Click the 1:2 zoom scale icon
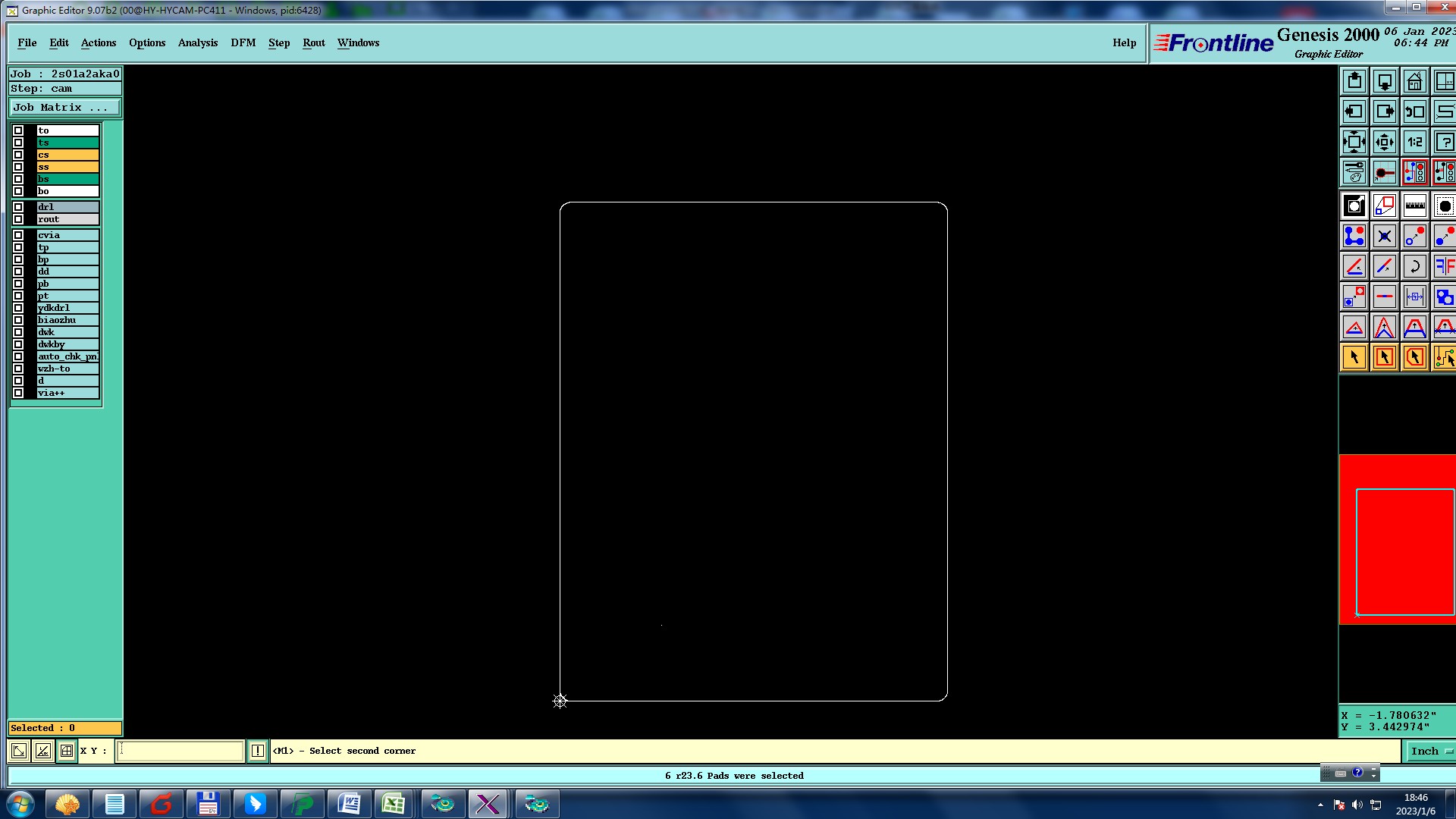 point(1414,142)
